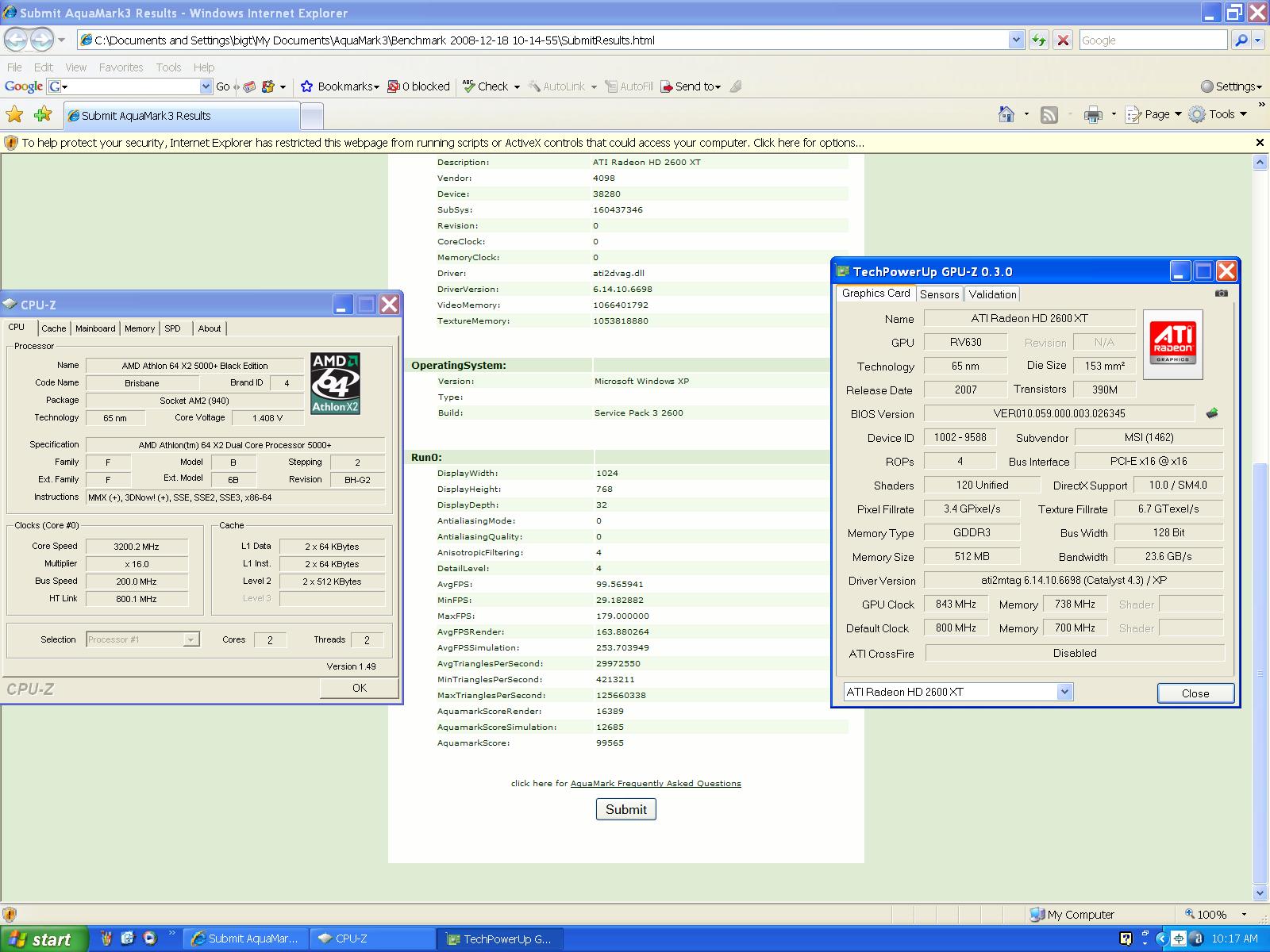Image resolution: width=1270 pixels, height=952 pixels.
Task: Click the spell Check icon in Google toolbar
Action: [x=469, y=86]
